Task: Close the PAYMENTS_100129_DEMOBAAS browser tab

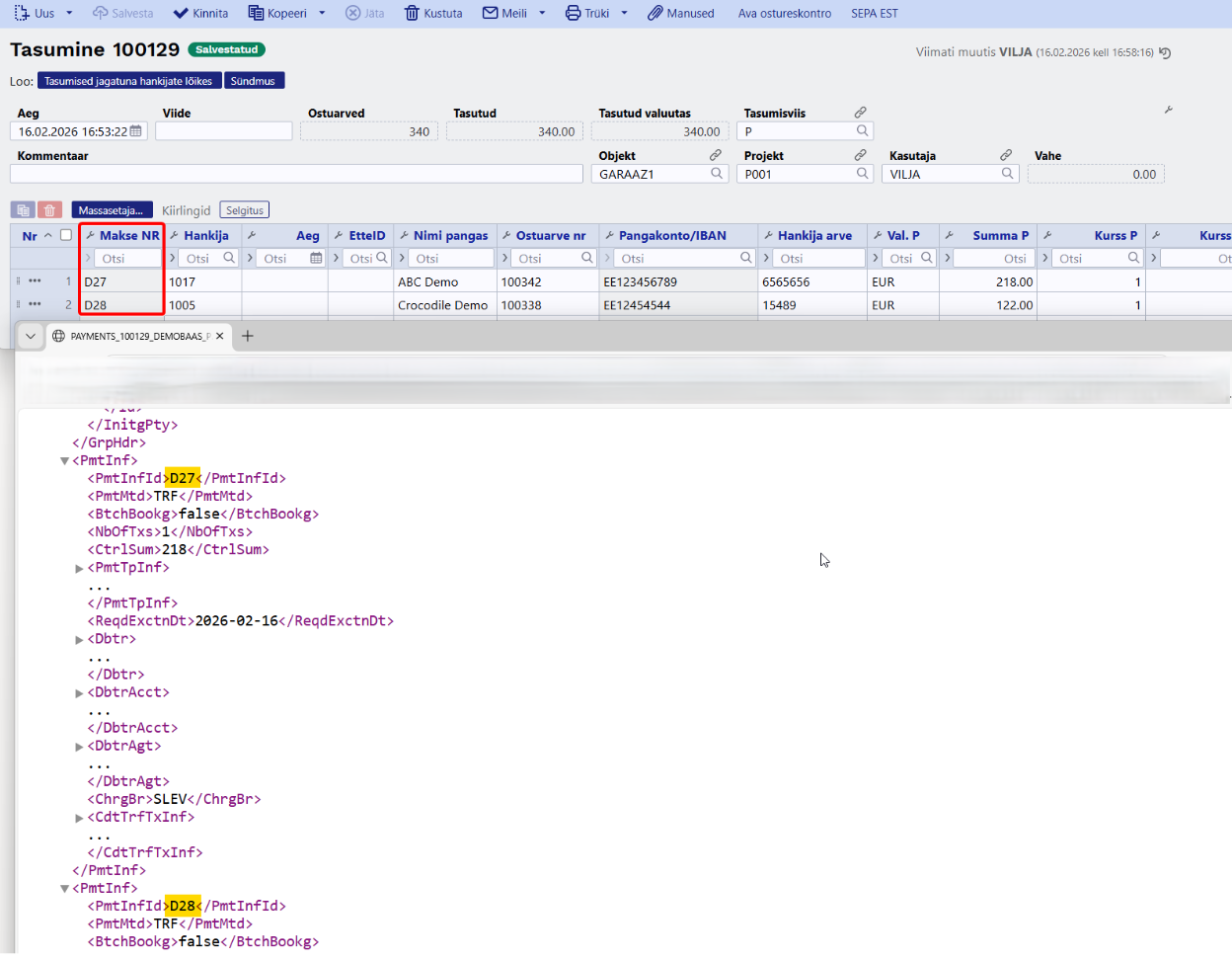Action: (219, 336)
